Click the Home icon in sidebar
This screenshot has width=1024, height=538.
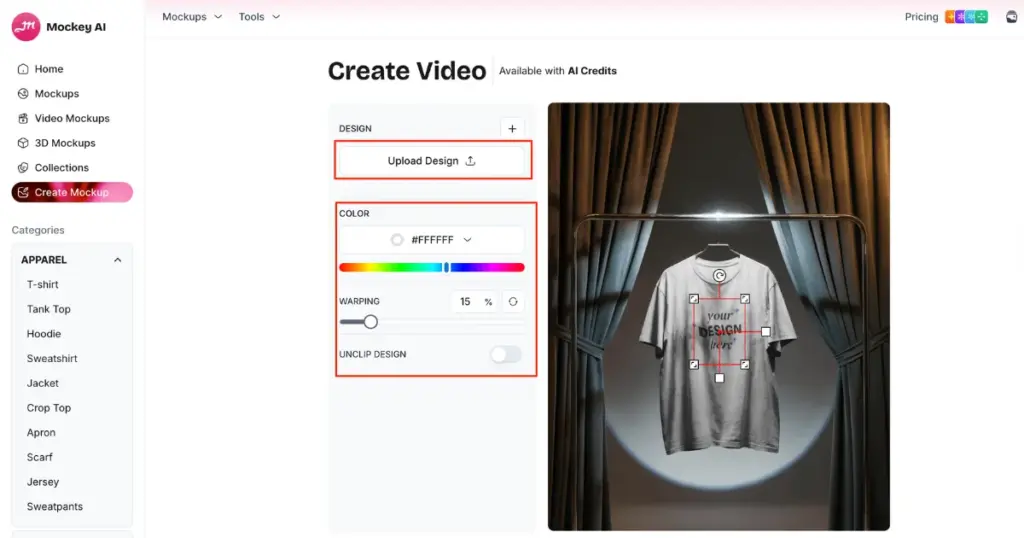23,69
